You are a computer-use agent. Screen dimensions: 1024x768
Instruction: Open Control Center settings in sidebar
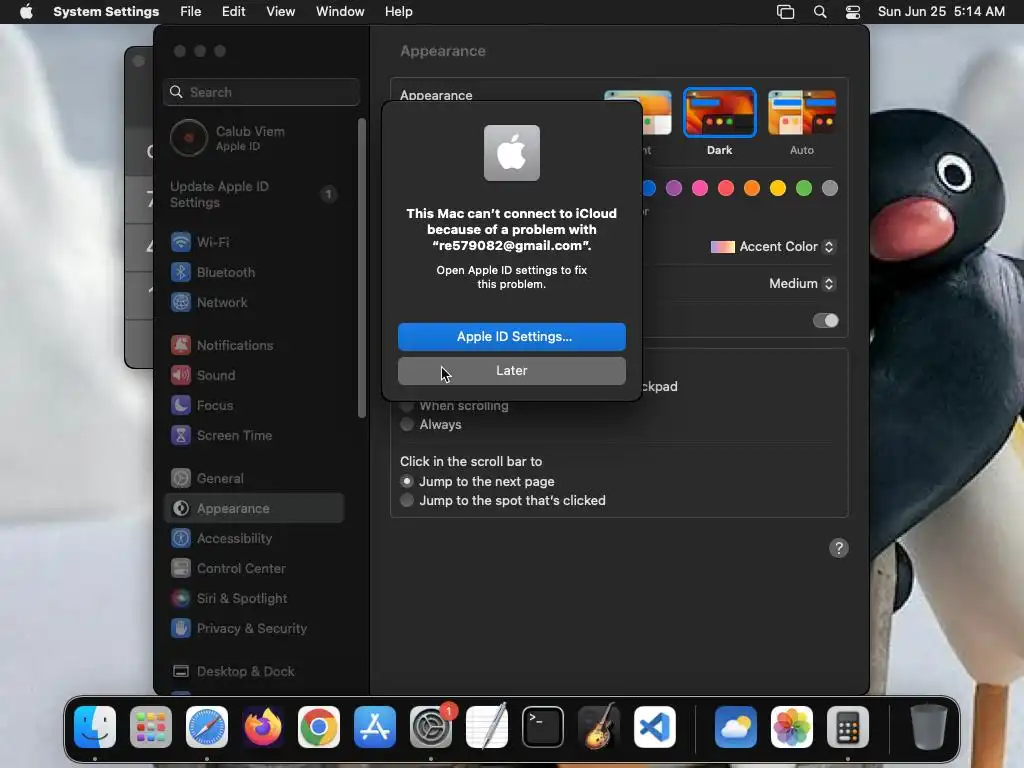pyautogui.click(x=254, y=569)
